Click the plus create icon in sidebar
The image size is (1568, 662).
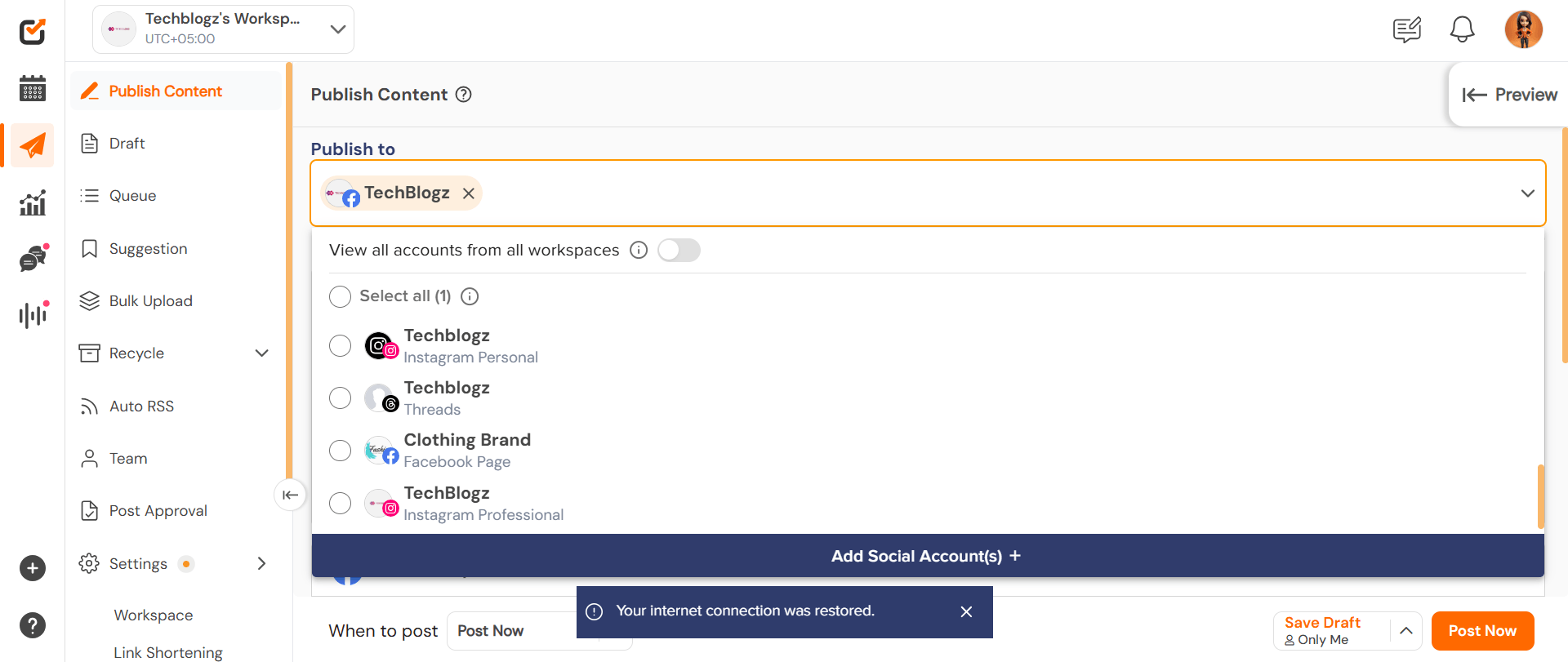tap(33, 568)
